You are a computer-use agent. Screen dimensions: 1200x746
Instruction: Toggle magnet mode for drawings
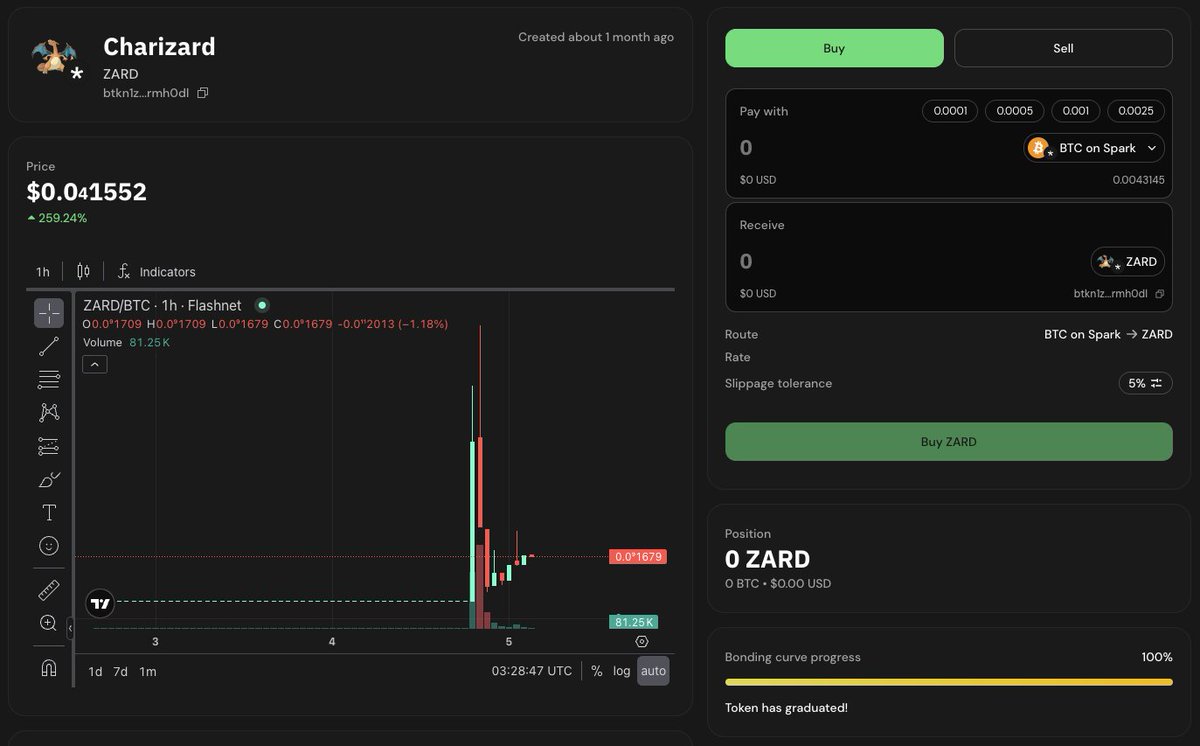[48, 667]
